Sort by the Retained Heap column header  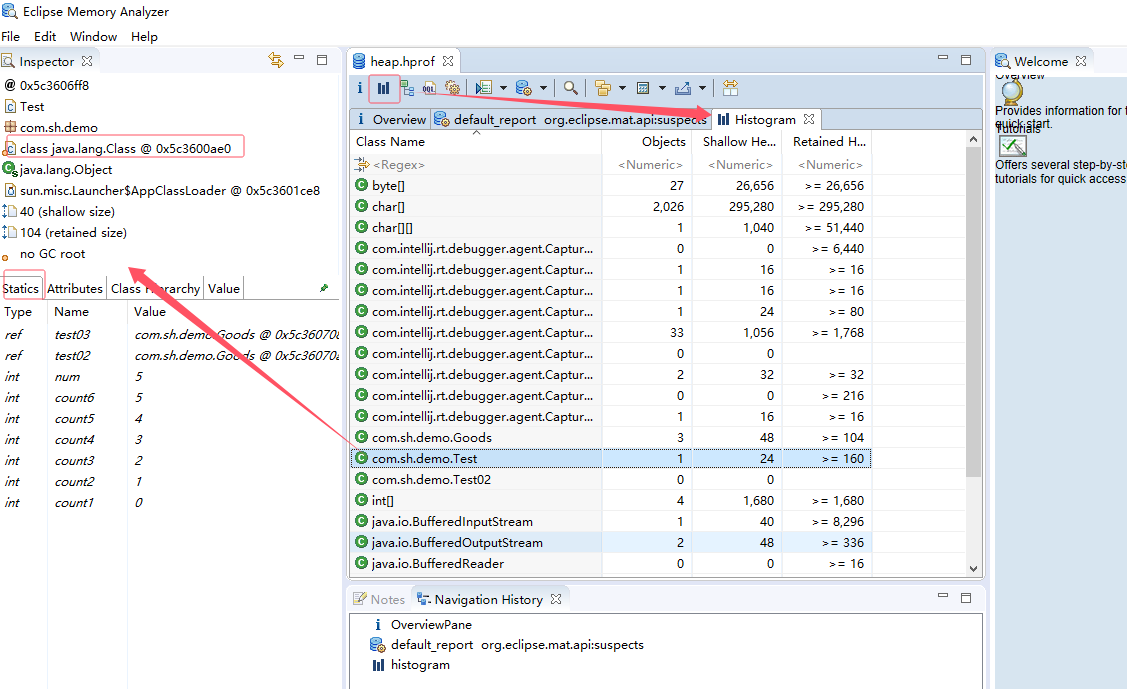827,142
